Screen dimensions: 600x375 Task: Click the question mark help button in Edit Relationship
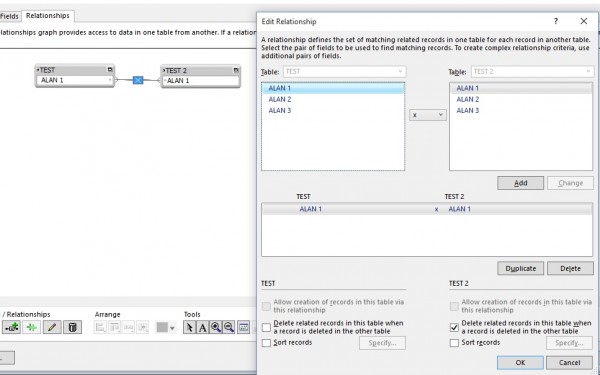(556, 21)
